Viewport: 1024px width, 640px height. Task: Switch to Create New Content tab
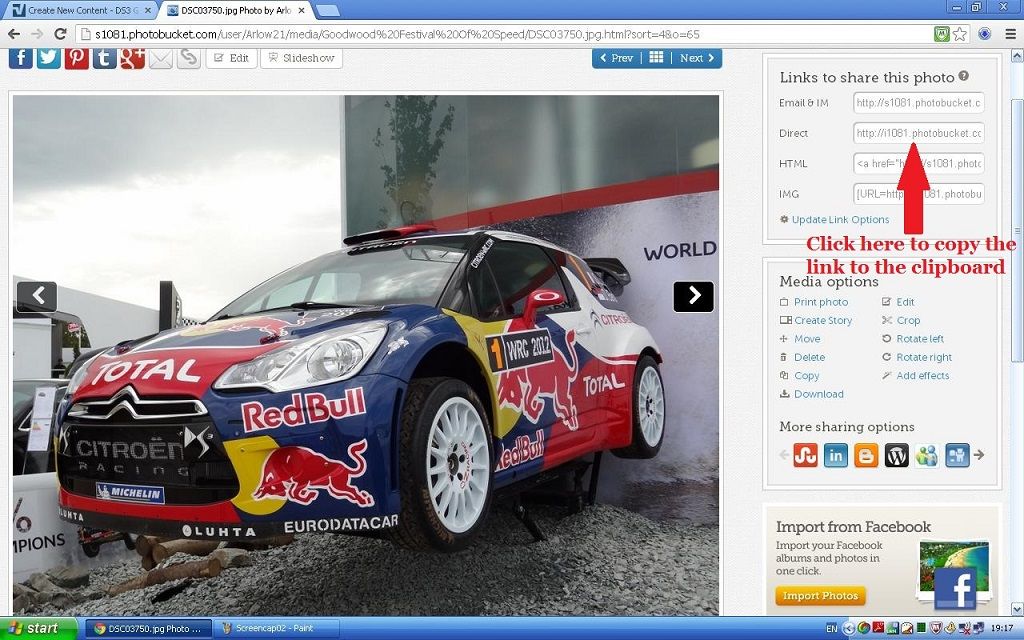(83, 10)
